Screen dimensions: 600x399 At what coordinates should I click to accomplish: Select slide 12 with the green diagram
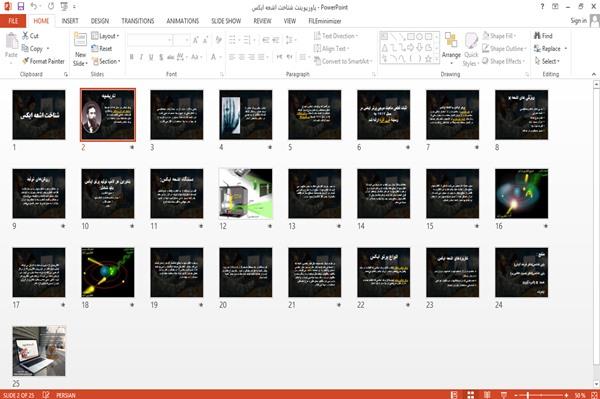pos(246,193)
